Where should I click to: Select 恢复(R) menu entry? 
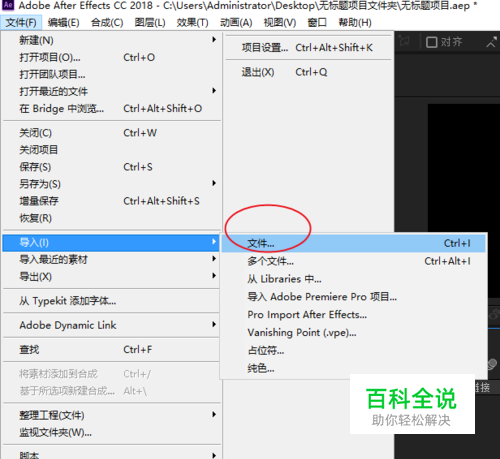(112, 218)
